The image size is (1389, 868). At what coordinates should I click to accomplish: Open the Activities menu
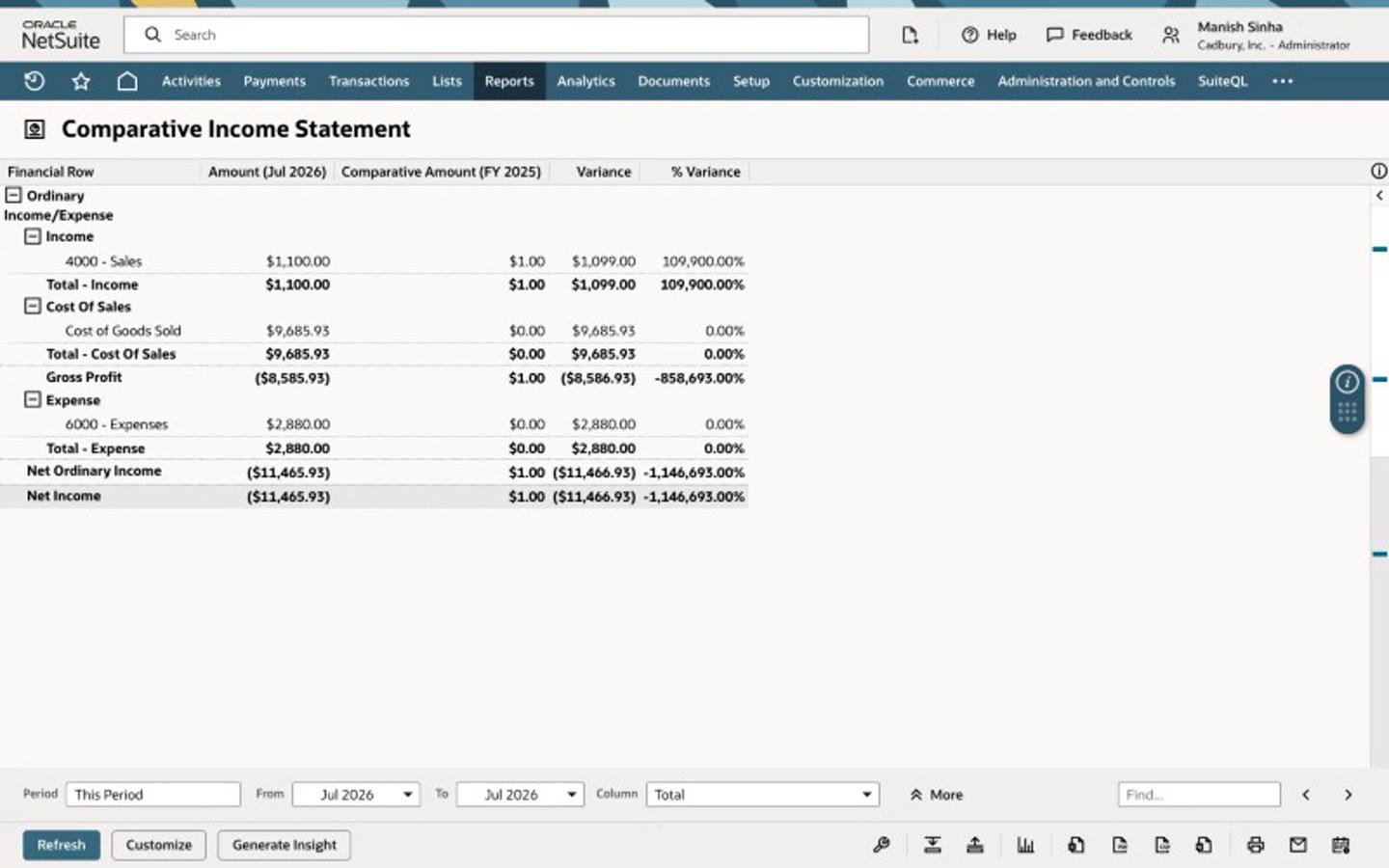tap(191, 81)
